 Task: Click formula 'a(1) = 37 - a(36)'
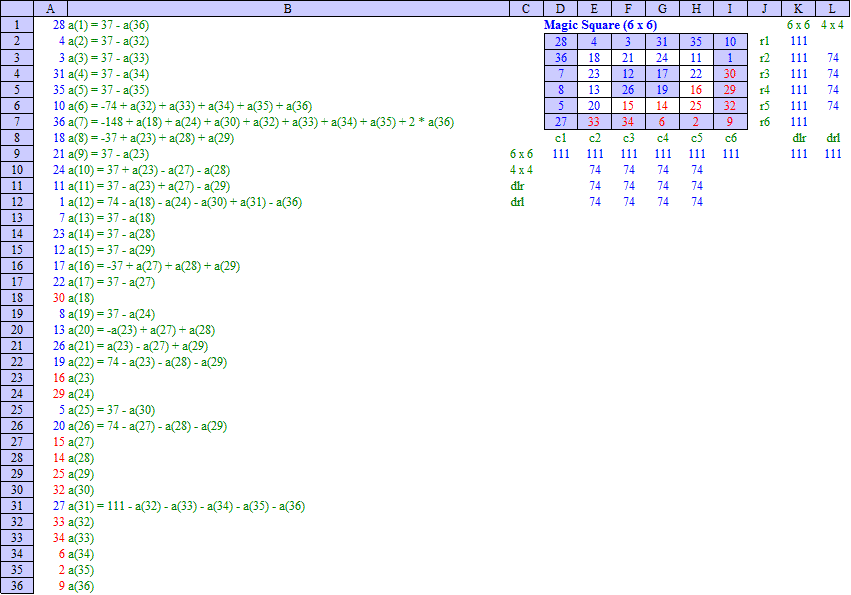click(109, 25)
